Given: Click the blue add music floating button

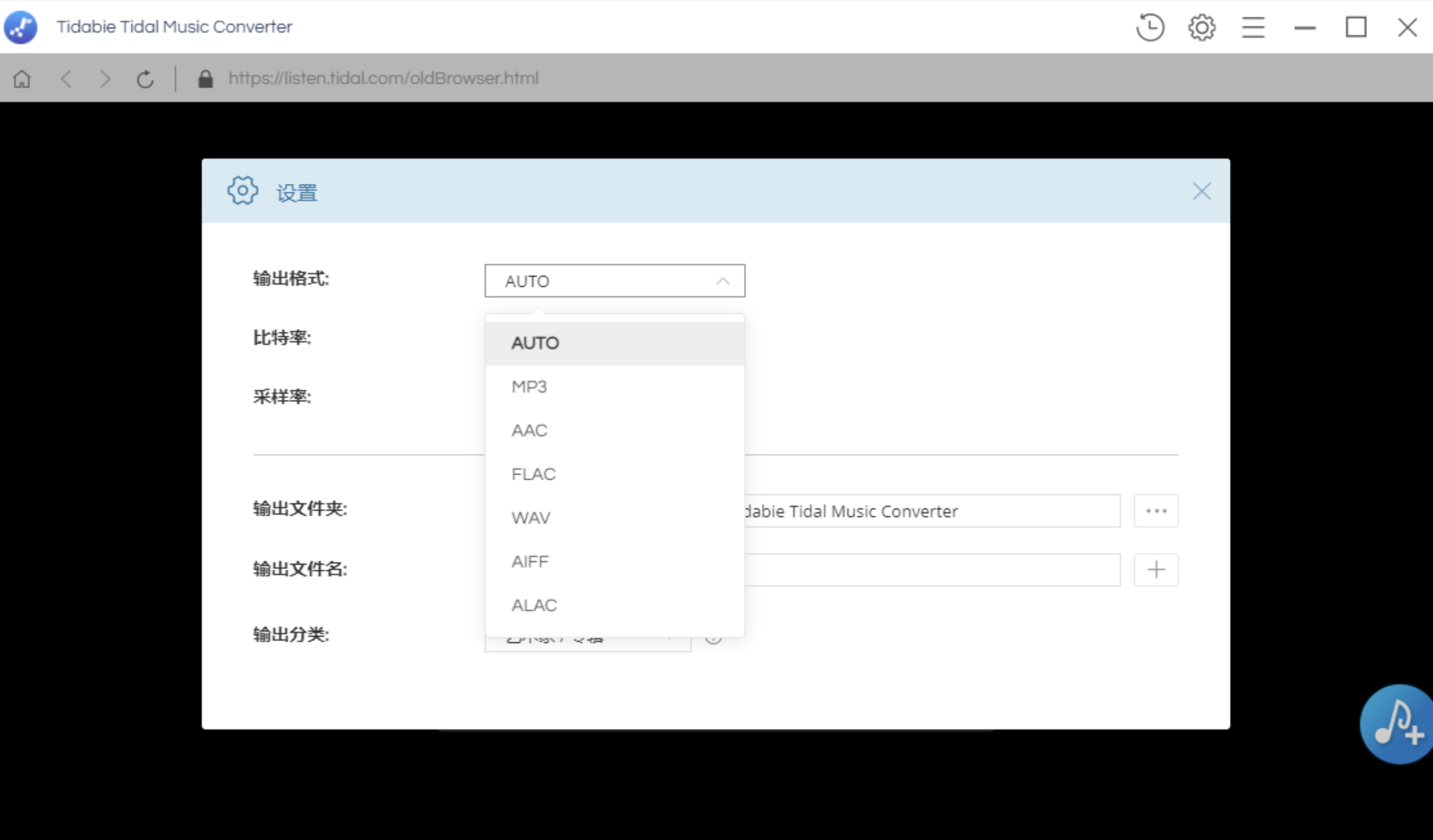Looking at the screenshot, I should (x=1396, y=723).
